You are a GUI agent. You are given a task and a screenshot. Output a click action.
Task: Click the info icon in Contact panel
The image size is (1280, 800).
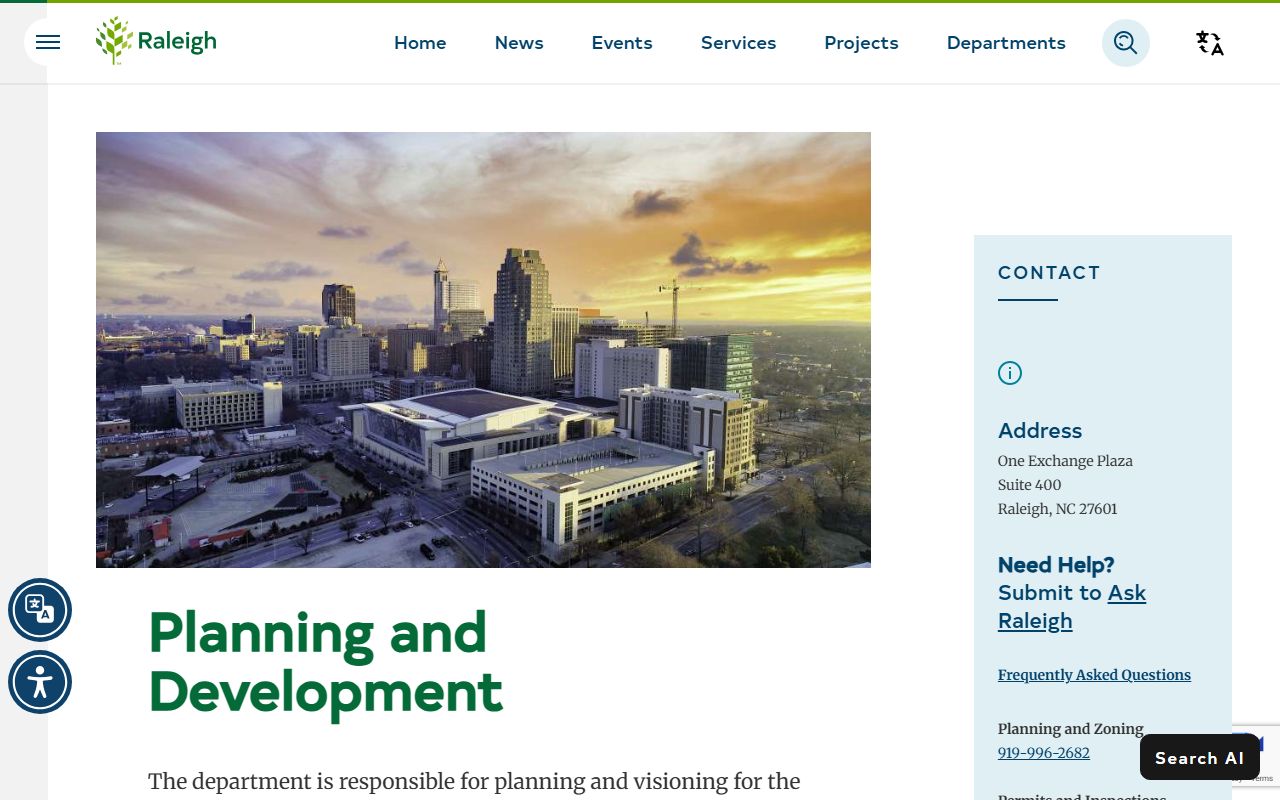click(1010, 373)
